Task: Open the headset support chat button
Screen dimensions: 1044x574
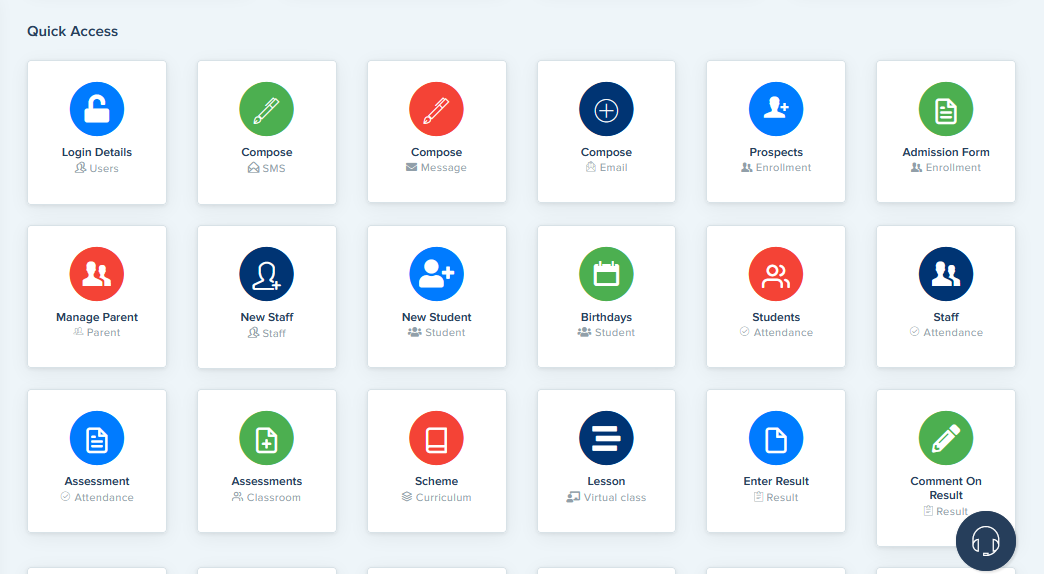Action: [x=985, y=541]
